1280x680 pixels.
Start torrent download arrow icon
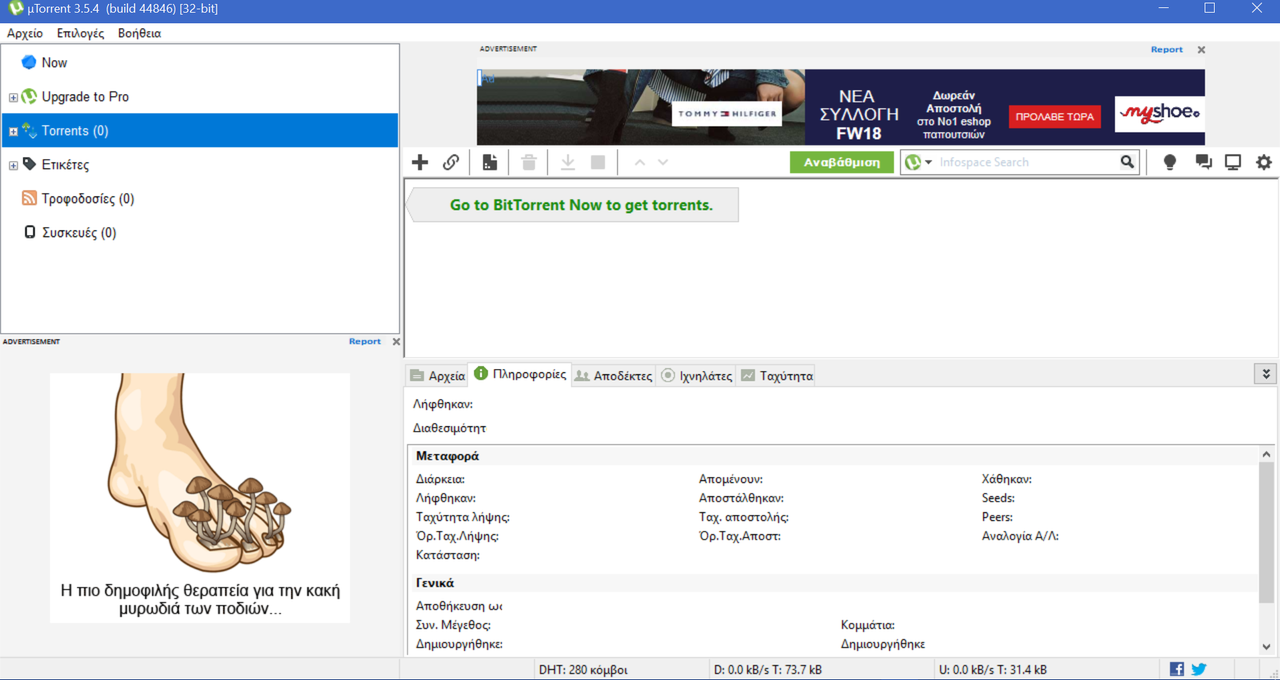(568, 162)
